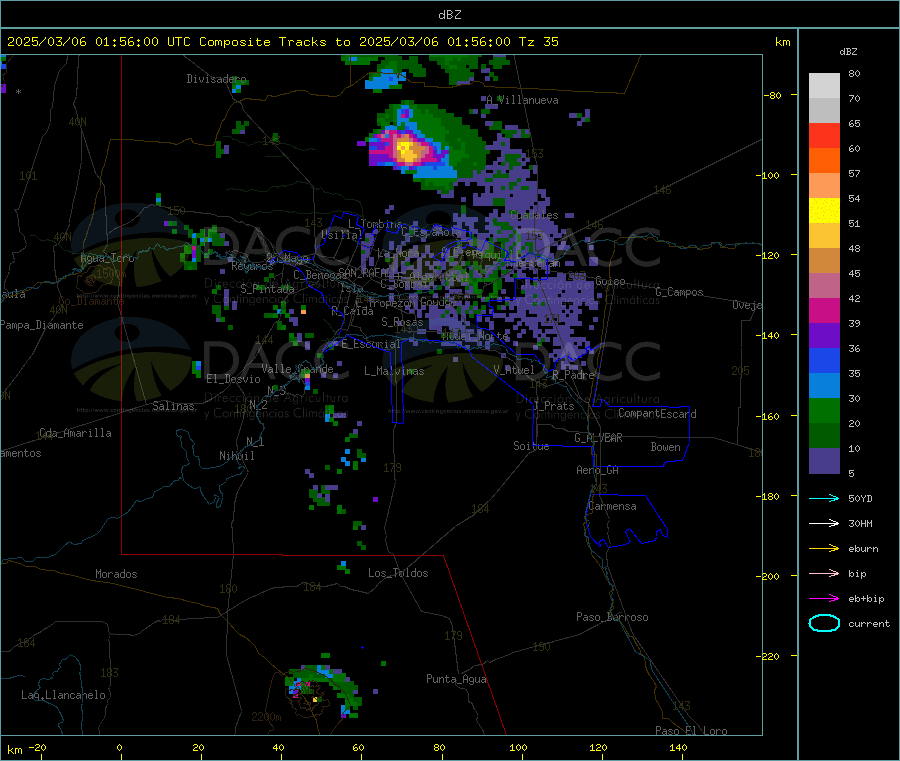Click the 100 km tick on bottom axis
900x761 pixels.
pyautogui.click(x=518, y=748)
